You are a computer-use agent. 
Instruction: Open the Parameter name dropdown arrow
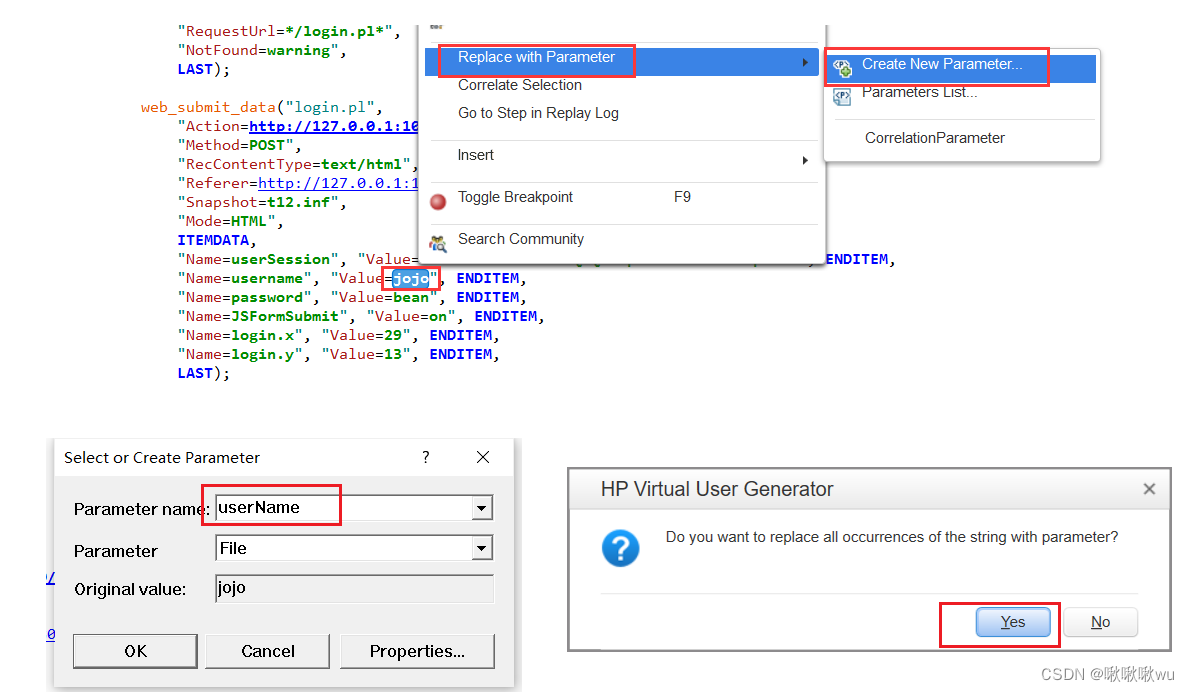[482, 509]
